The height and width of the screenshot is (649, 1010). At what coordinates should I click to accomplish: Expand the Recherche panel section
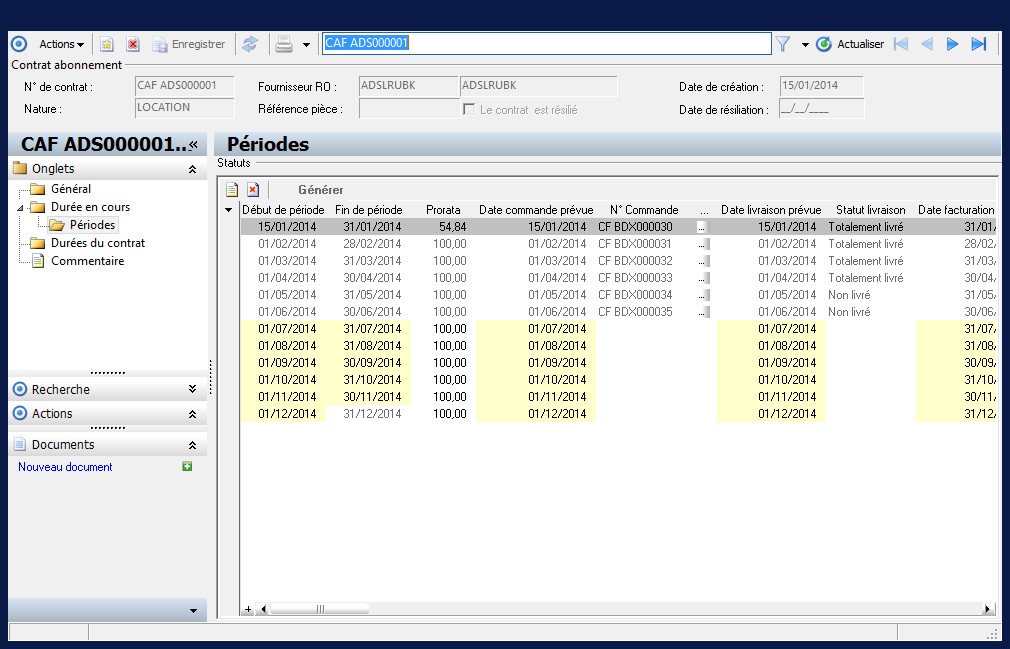click(192, 389)
